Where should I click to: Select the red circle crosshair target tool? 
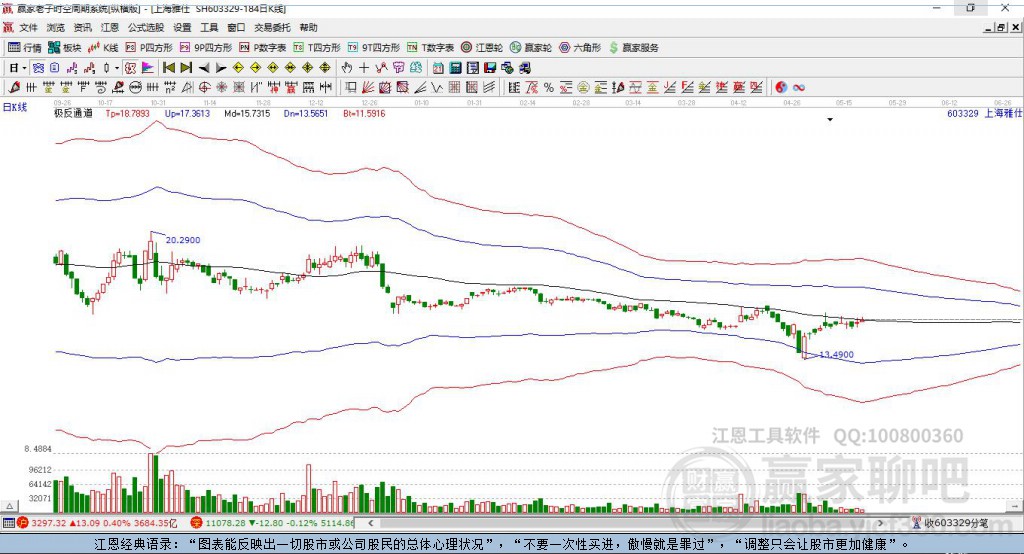[204, 88]
